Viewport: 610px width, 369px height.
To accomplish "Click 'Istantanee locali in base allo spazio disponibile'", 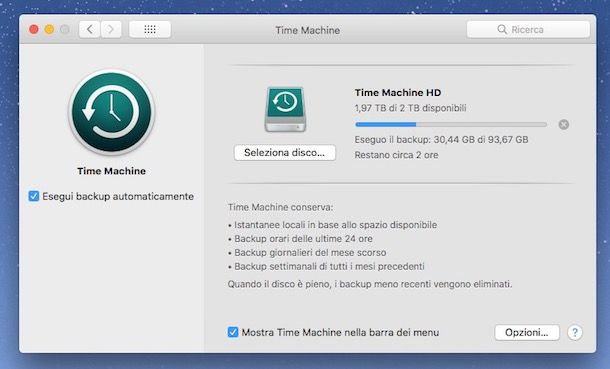I will (x=335, y=225).
